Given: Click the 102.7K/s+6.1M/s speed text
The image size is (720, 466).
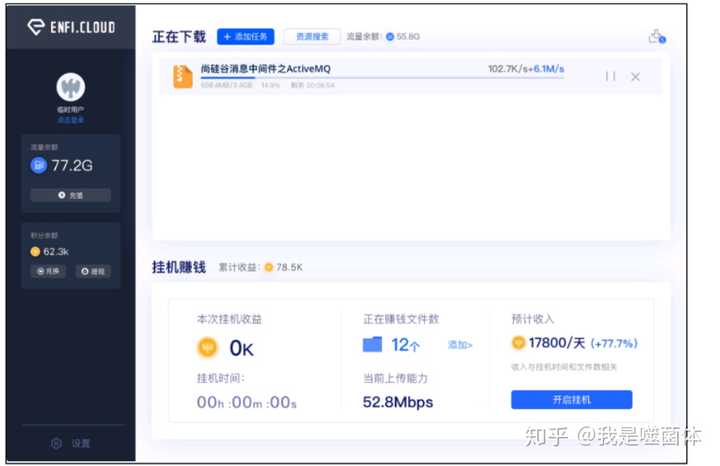Looking at the screenshot, I should [x=526, y=69].
